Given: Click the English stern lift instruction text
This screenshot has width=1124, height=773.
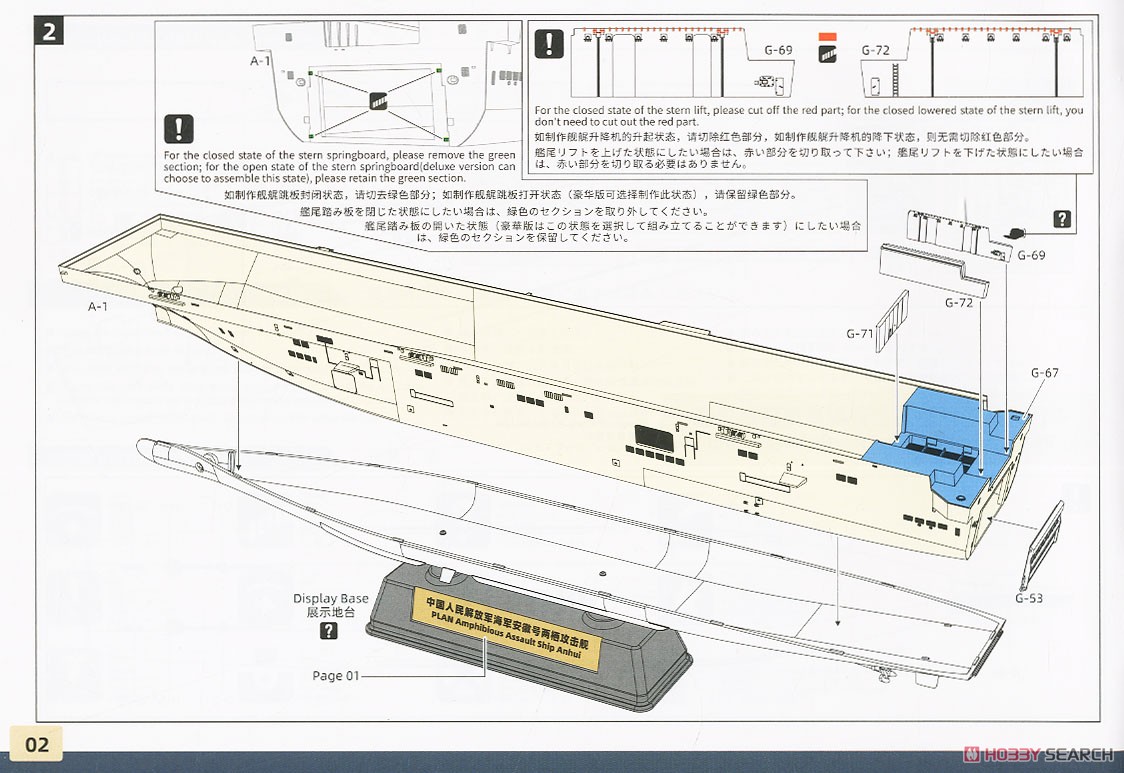Looking at the screenshot, I should coord(809,116).
